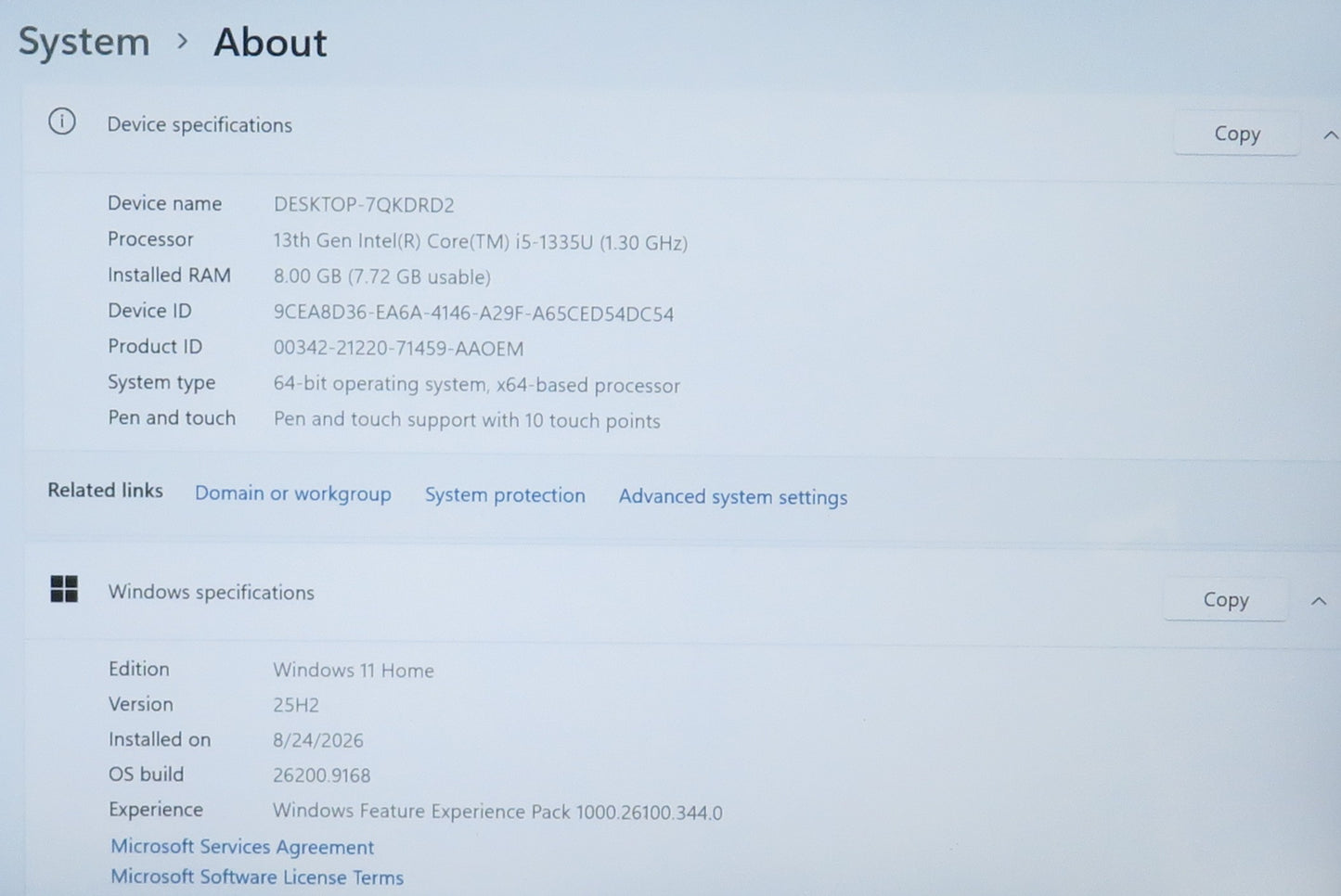This screenshot has height=896, width=1341.
Task: Select Windows Feature Experience Pack value
Action: click(x=497, y=813)
